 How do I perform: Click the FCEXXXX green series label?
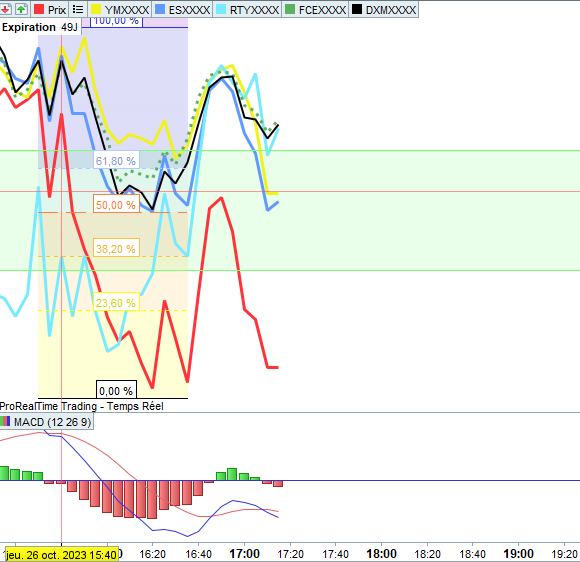(x=316, y=10)
